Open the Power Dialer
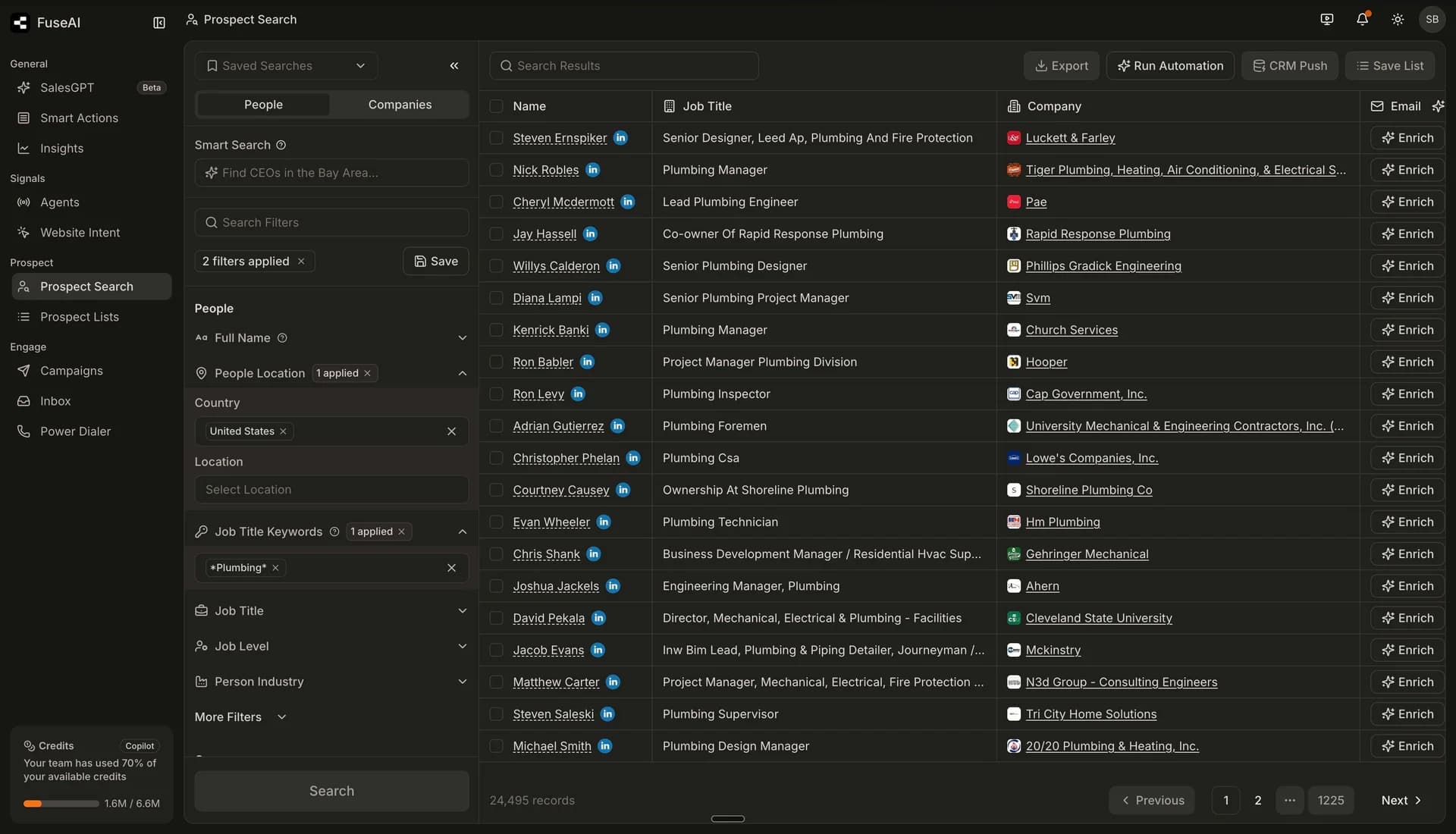 point(75,431)
